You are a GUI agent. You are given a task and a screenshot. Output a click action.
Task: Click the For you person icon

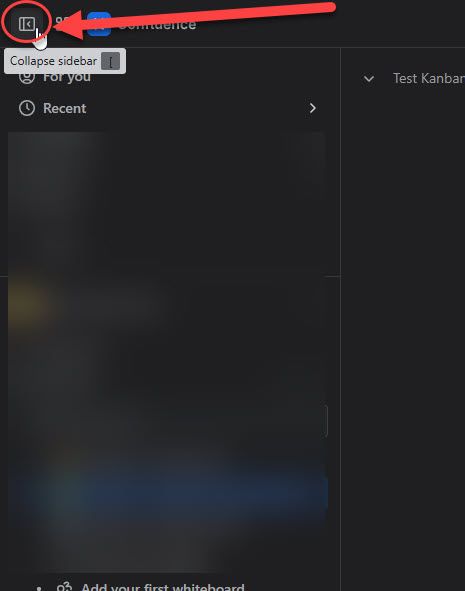27,77
